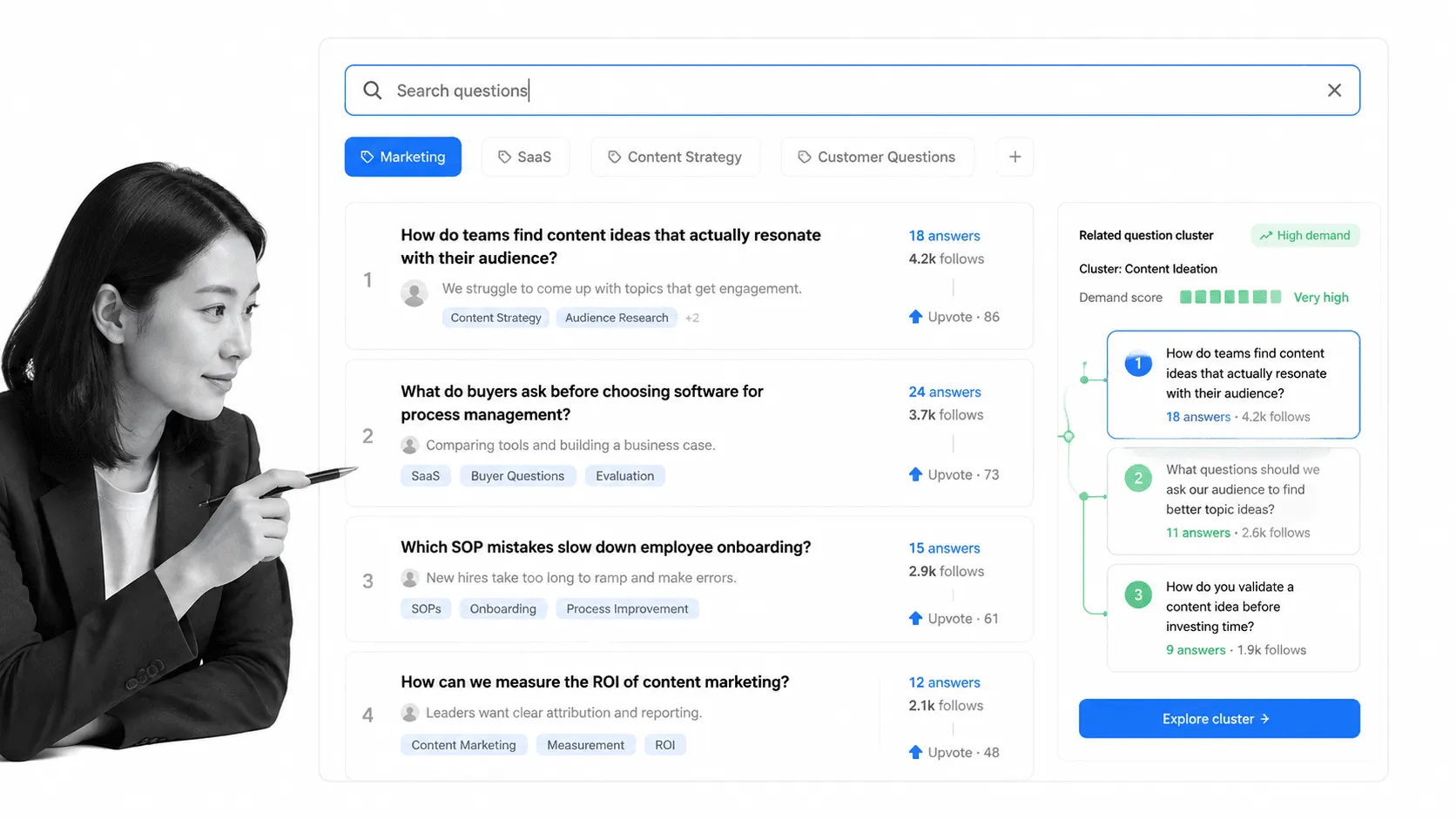Click 'Cluster: Content Ideation' label
The image size is (1456, 819).
1148,269
